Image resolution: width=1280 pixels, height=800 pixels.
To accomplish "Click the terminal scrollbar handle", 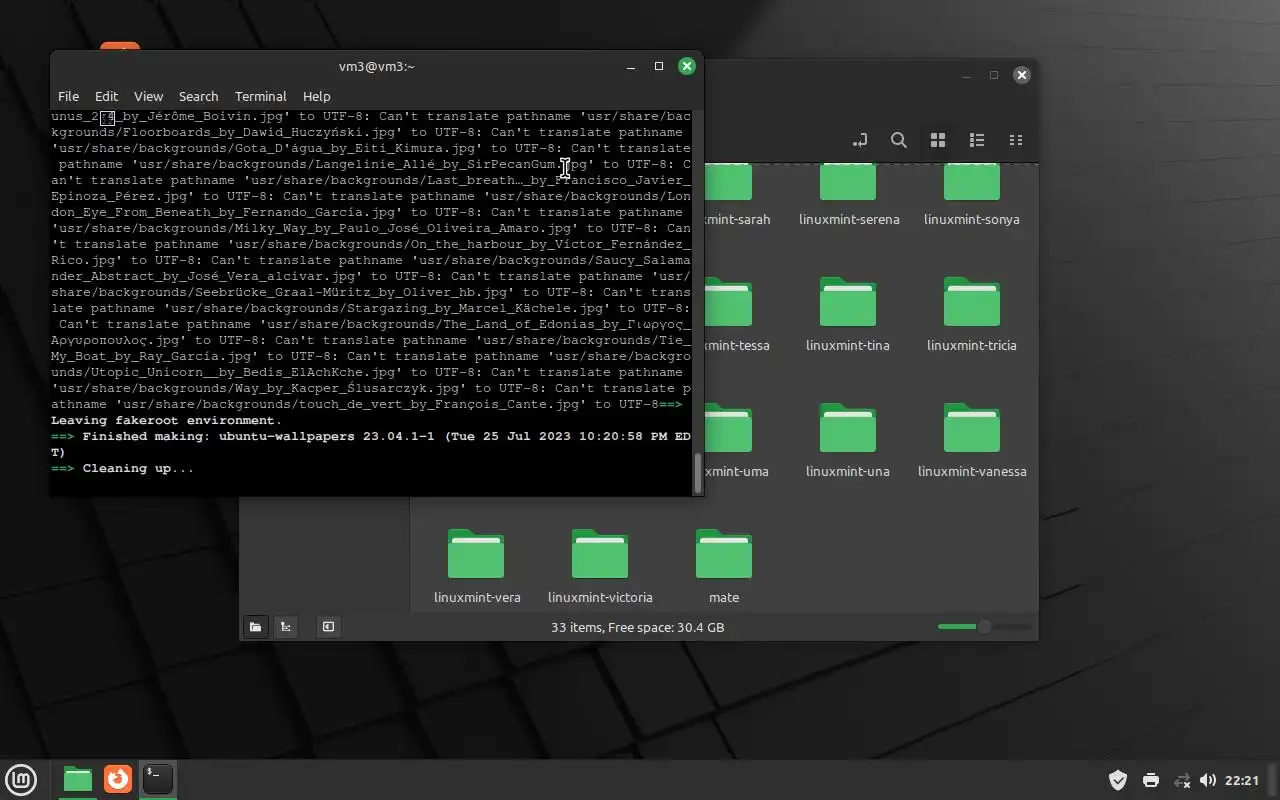I will [698, 472].
